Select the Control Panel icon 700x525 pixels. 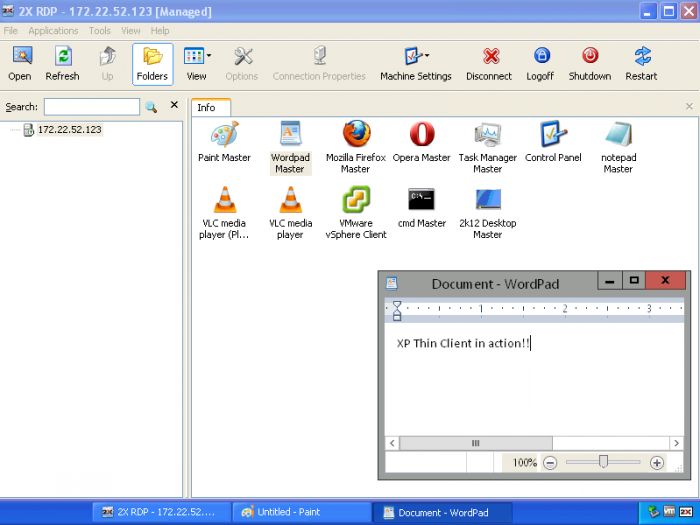tap(553, 142)
